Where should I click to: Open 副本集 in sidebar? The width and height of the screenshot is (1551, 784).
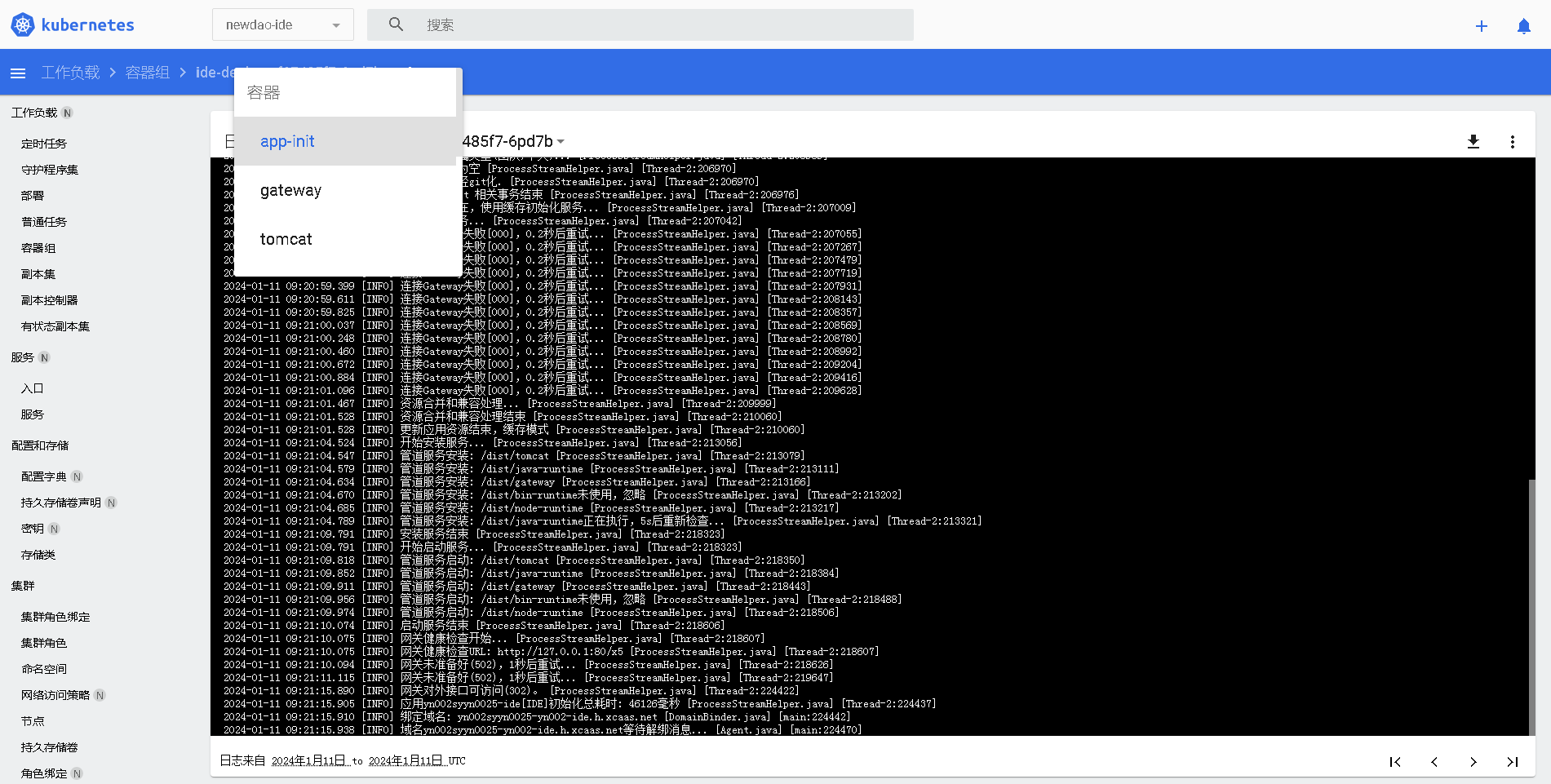point(38,274)
